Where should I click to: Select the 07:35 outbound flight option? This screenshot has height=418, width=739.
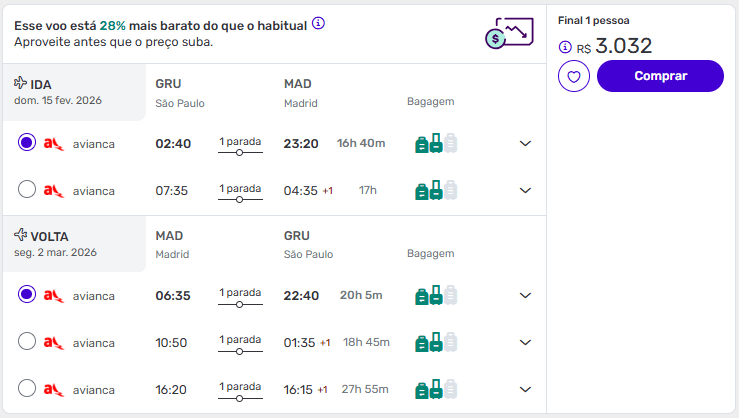point(27,190)
